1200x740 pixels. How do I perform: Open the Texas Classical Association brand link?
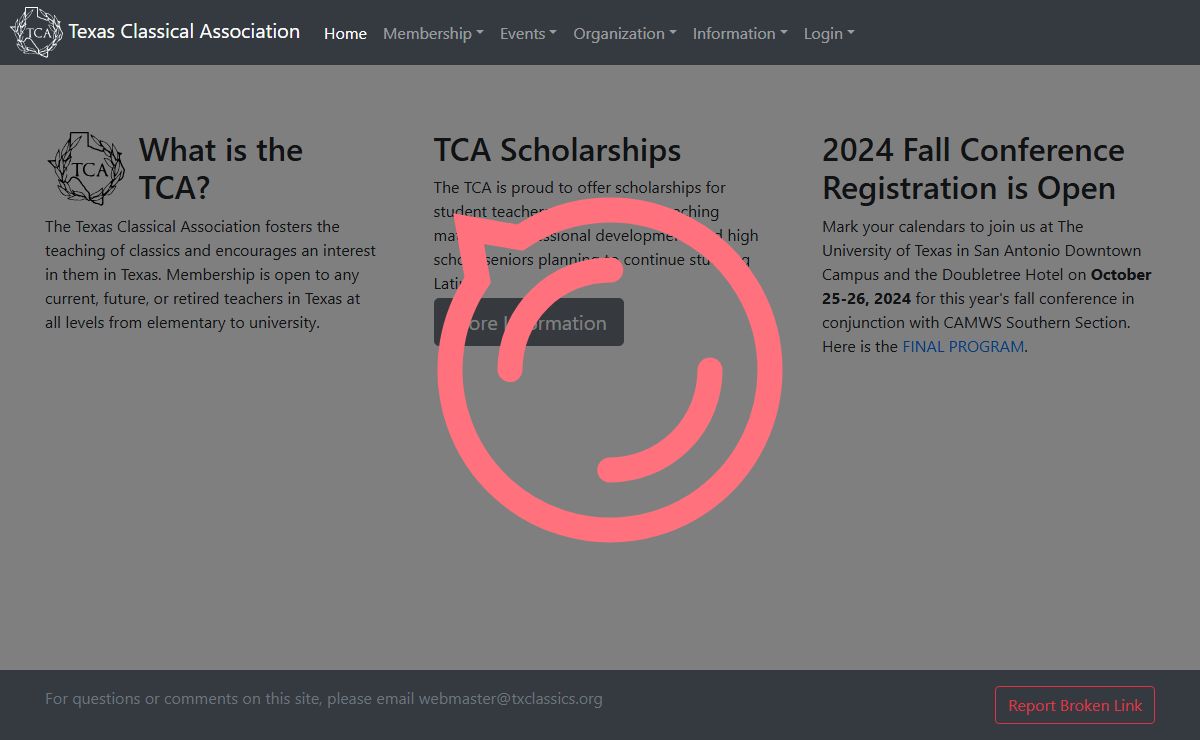(184, 32)
